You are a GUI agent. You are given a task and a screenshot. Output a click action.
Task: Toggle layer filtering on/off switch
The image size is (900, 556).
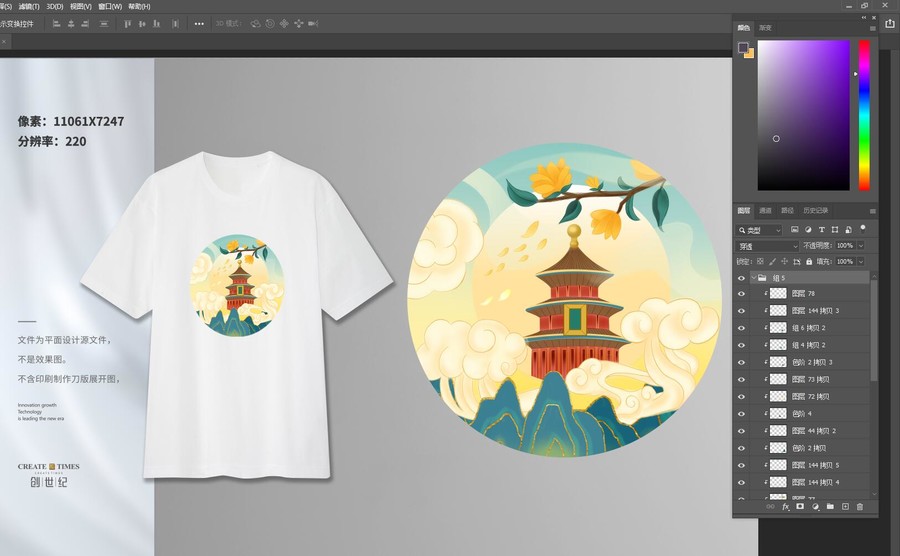(863, 228)
